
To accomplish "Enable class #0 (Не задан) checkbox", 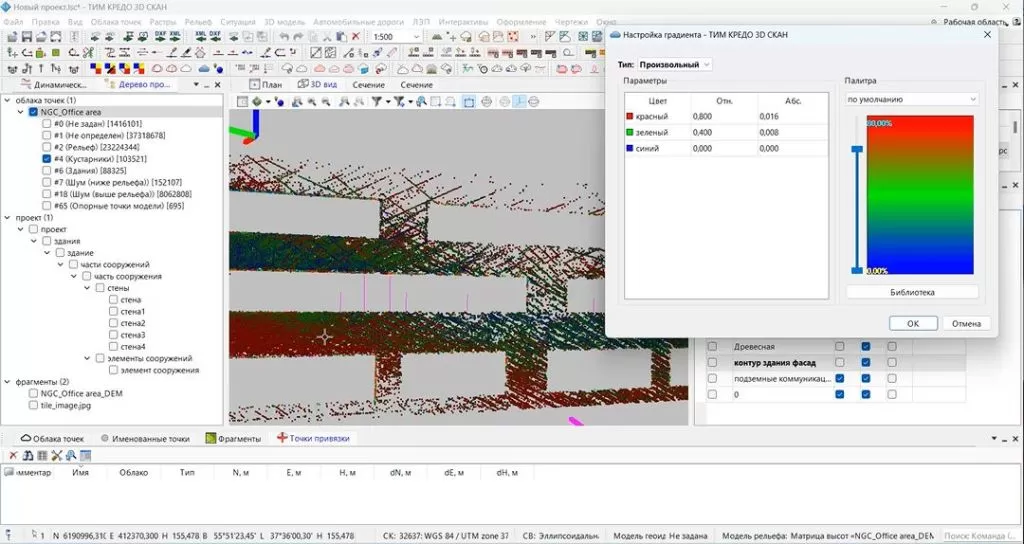I will tap(46, 123).
